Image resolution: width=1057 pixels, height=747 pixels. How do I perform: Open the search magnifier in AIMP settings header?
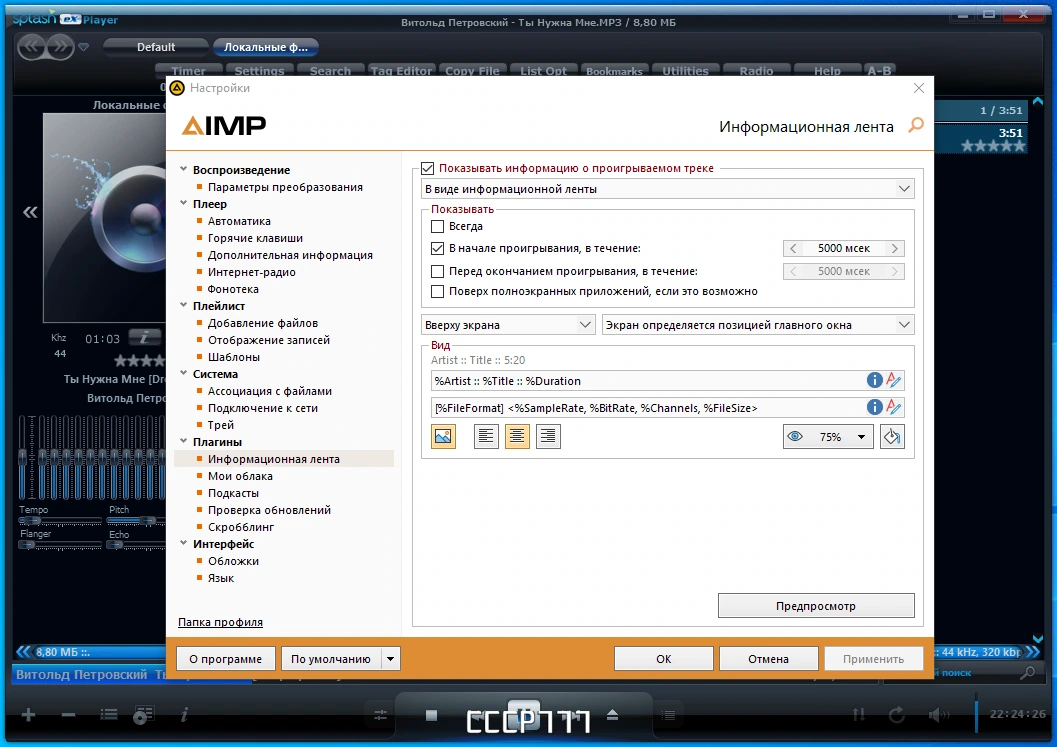click(x=915, y=125)
